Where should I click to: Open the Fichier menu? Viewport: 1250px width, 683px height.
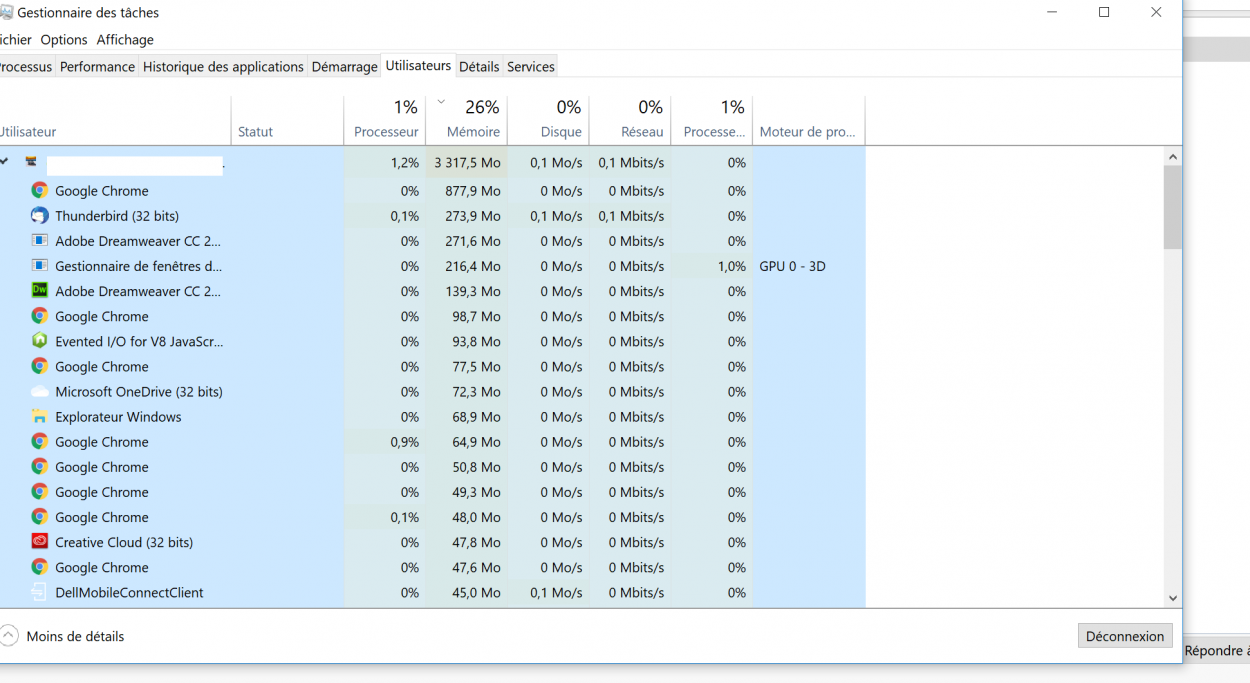15,40
